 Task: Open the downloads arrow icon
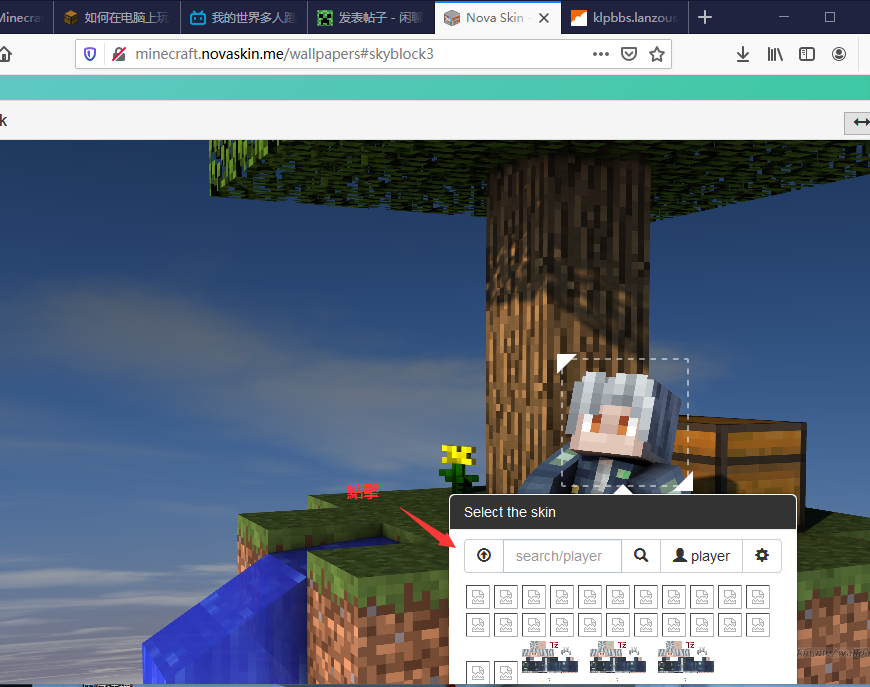click(743, 54)
